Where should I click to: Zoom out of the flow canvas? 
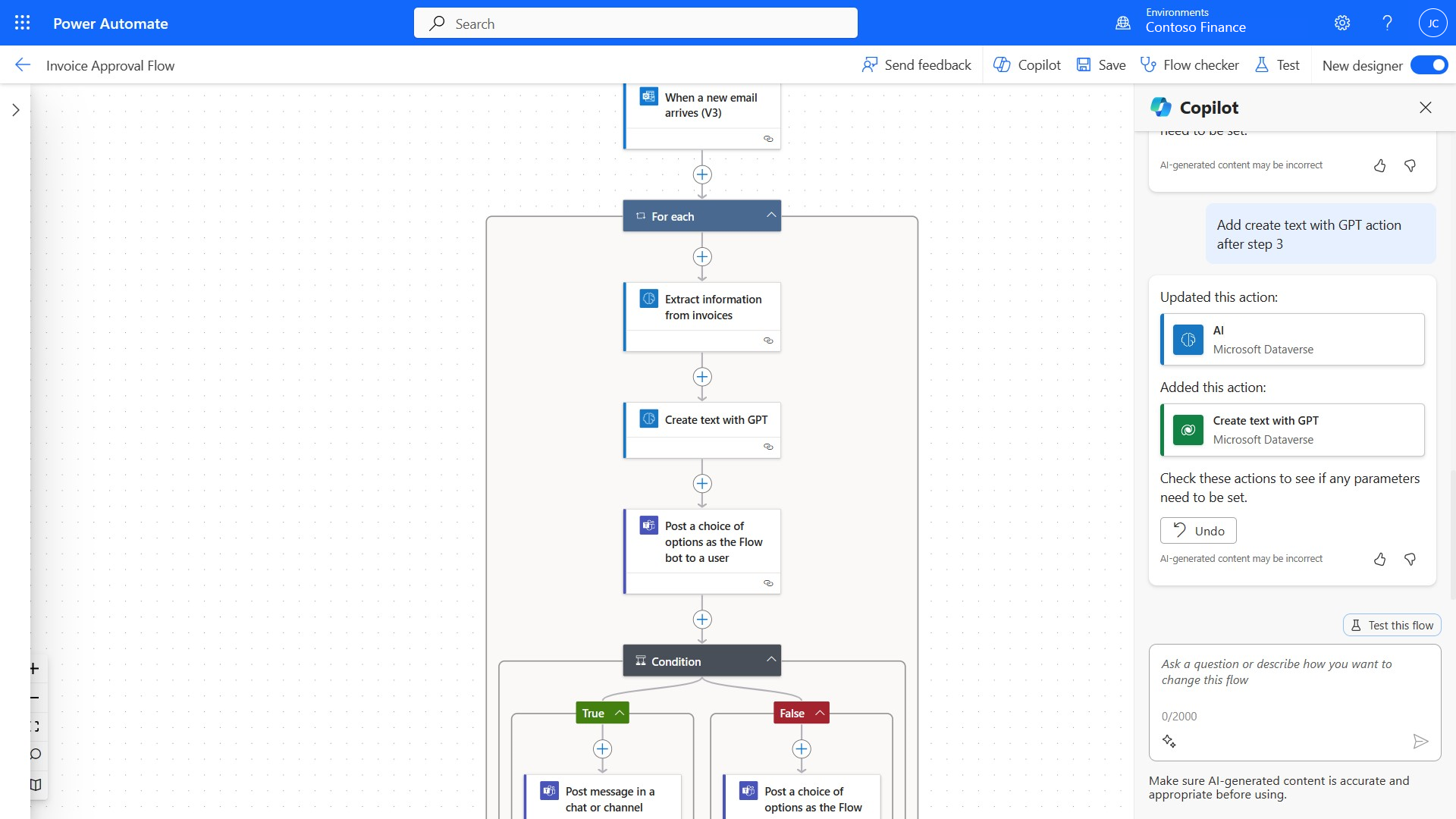pos(33,697)
